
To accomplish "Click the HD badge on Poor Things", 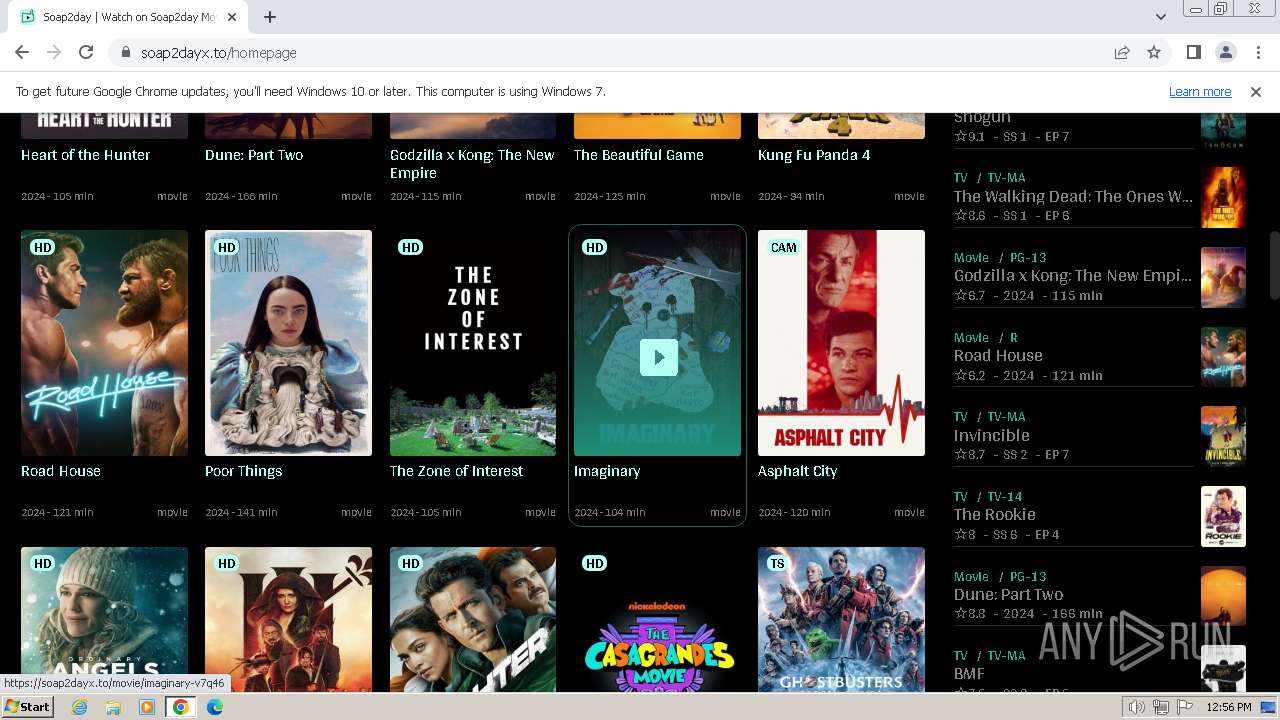I will 227,248.
